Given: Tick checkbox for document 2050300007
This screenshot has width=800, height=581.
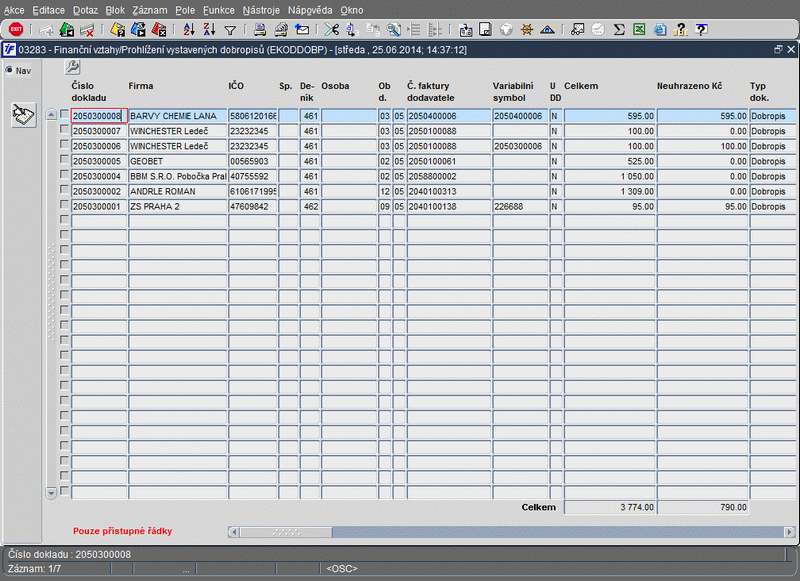Looking at the screenshot, I should point(64,130).
